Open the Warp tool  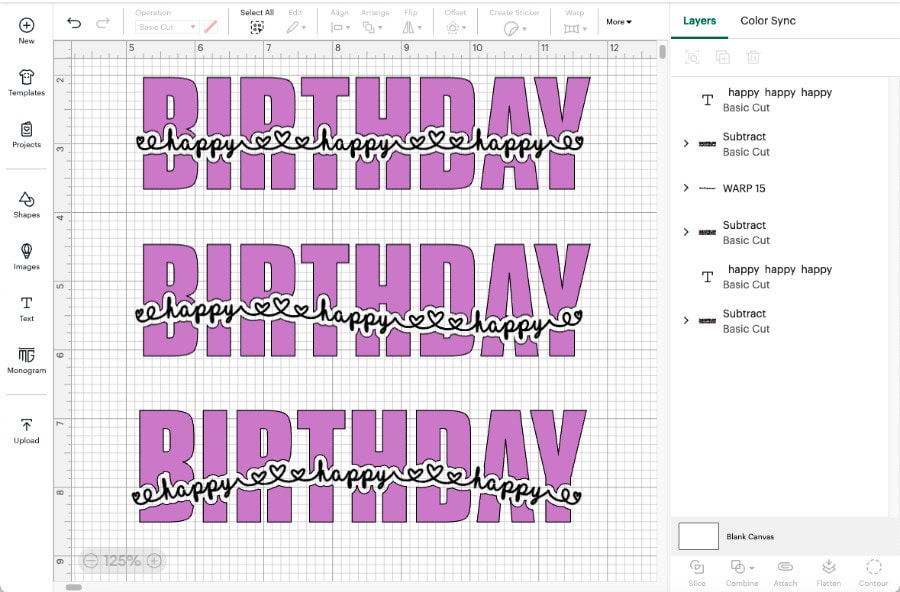coord(575,28)
